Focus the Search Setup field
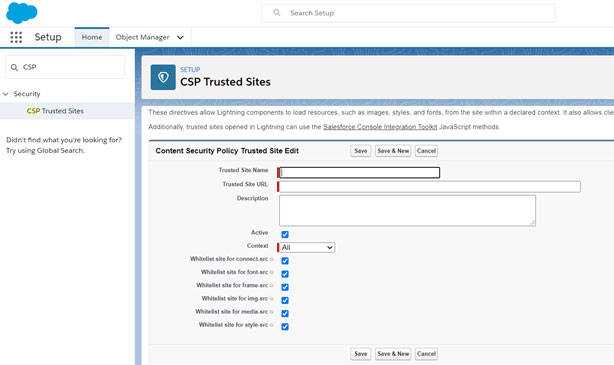This screenshot has height=365, width=614. (408, 13)
